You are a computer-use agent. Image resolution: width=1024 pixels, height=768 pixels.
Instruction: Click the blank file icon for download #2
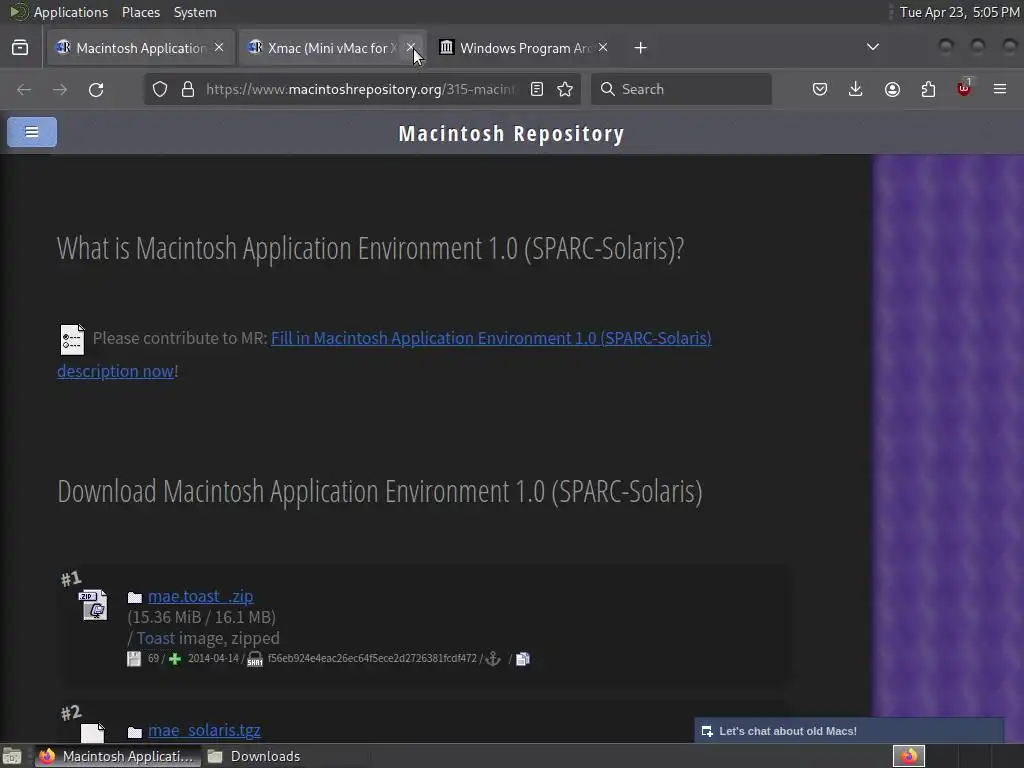point(93,733)
